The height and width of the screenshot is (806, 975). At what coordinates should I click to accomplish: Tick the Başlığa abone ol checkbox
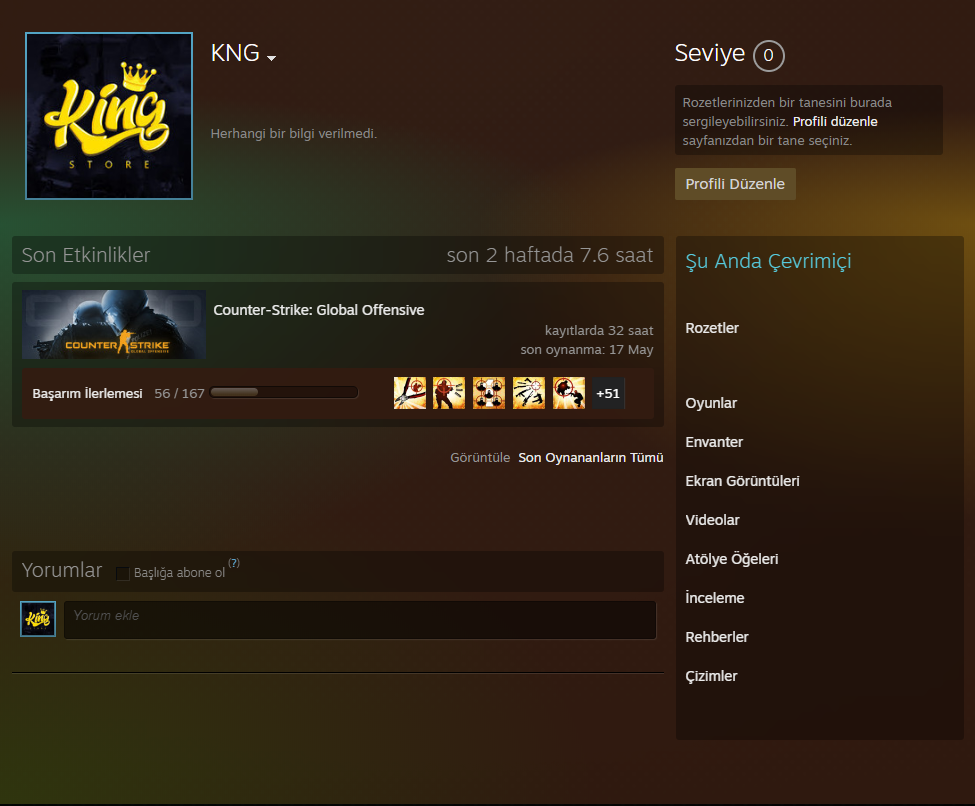122,573
